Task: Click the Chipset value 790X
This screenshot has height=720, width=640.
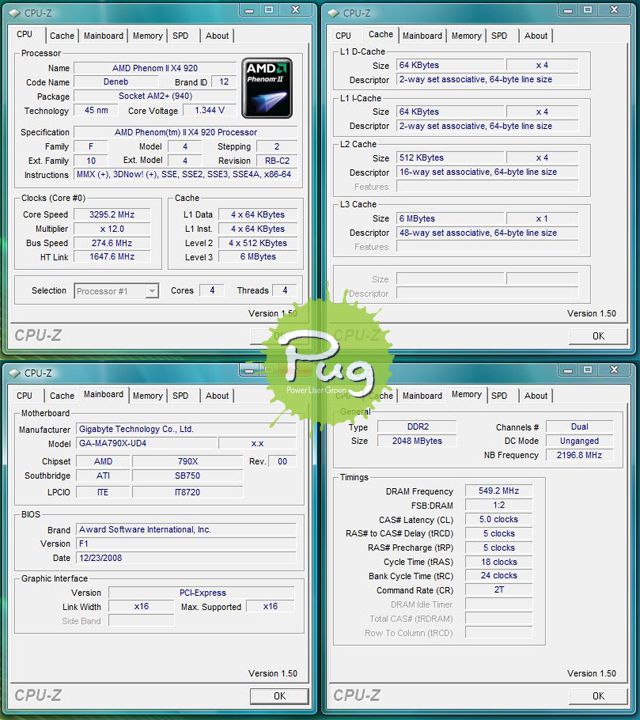Action: 187,461
